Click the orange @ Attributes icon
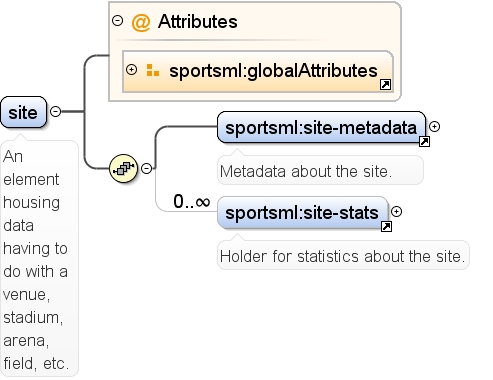This screenshot has height=380, width=493. 141,22
